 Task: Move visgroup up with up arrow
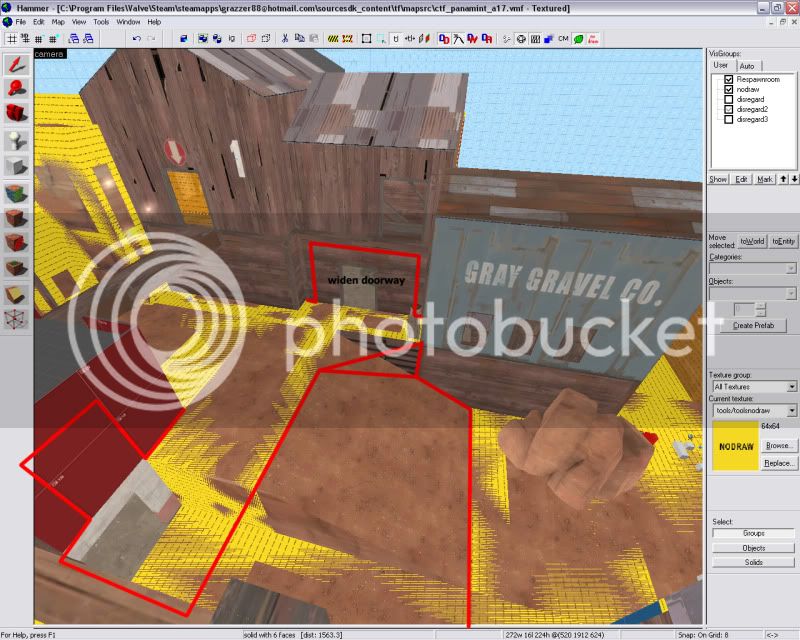(x=784, y=179)
